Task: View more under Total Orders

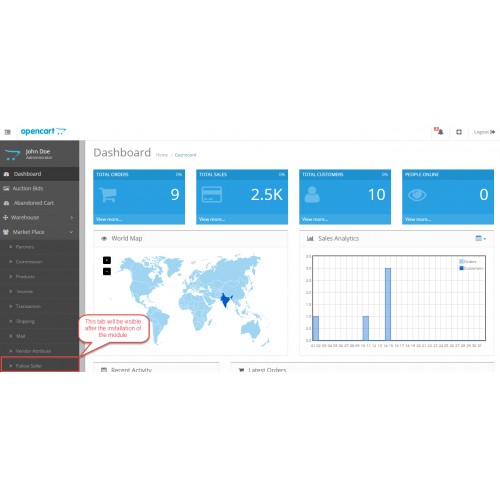Action: [109, 219]
